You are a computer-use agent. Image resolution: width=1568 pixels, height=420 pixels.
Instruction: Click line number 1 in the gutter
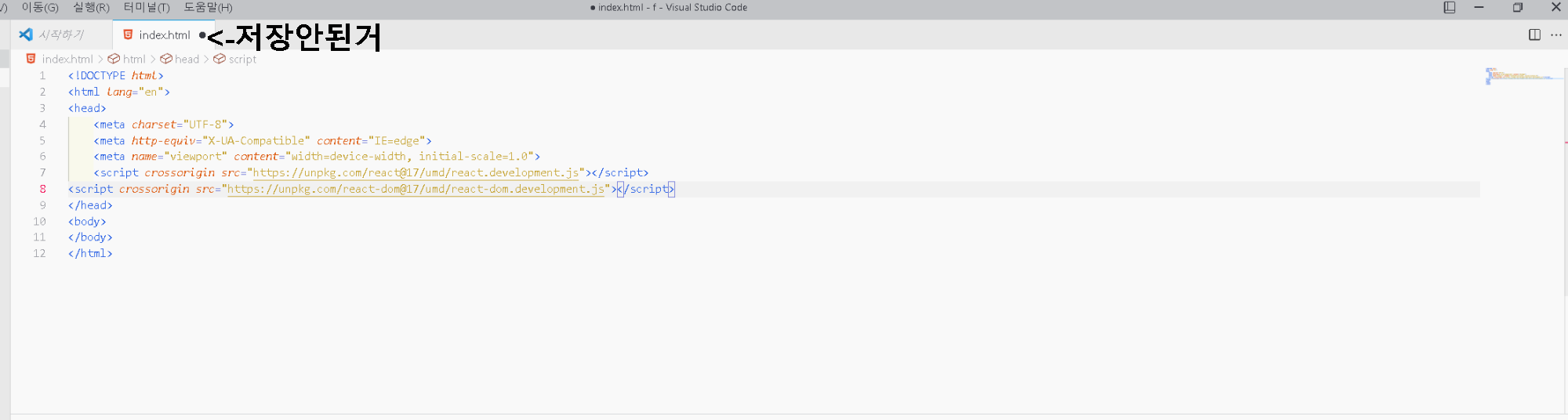[42, 75]
